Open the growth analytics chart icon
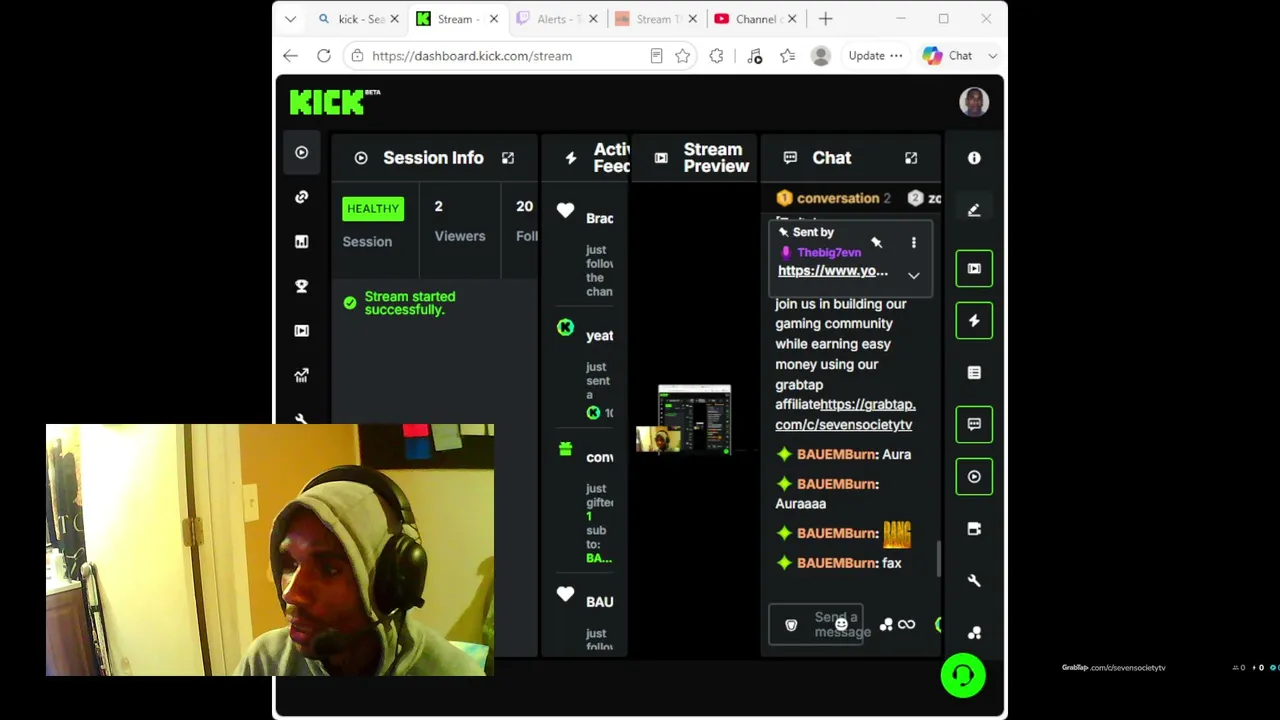Screen dimensions: 1280x720 (301, 375)
